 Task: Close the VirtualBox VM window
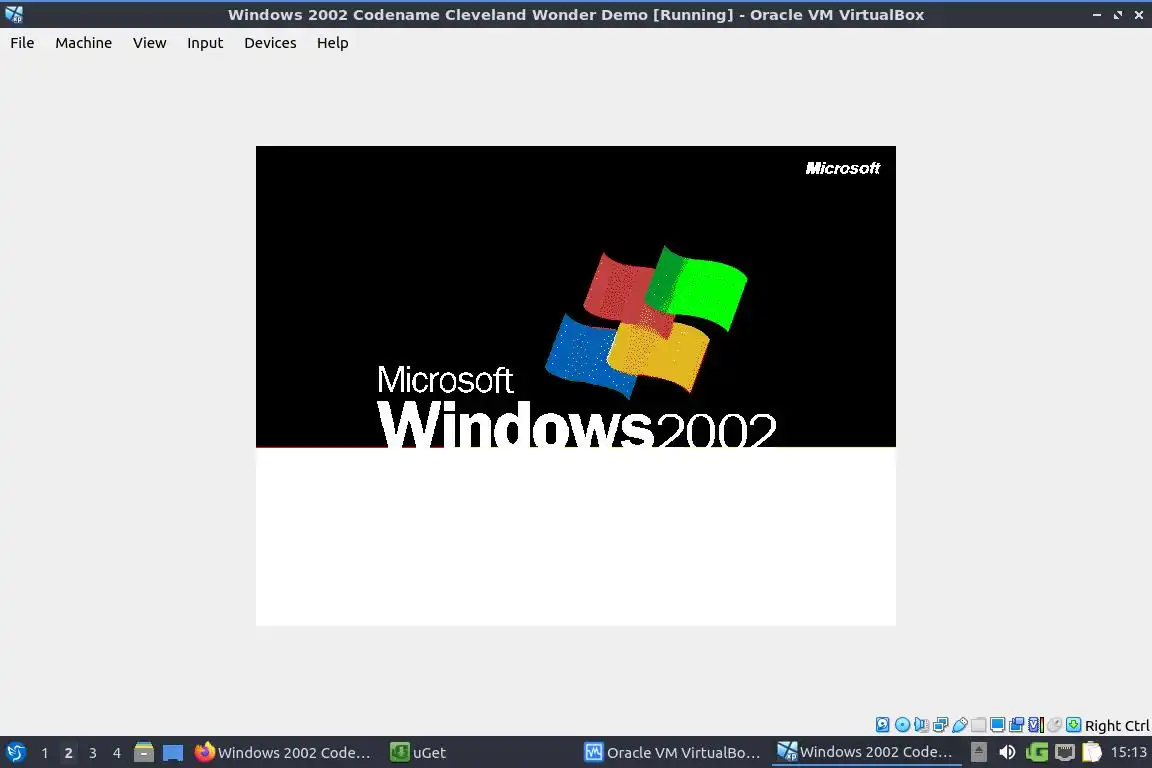1138,15
